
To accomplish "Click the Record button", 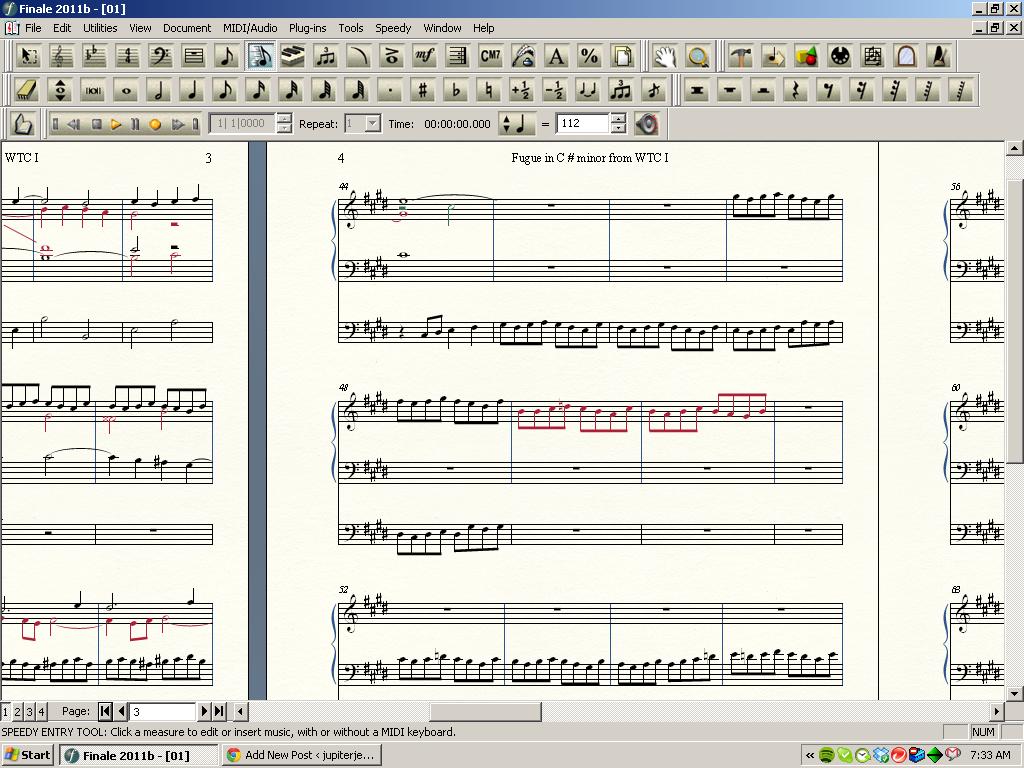I will click(x=155, y=124).
